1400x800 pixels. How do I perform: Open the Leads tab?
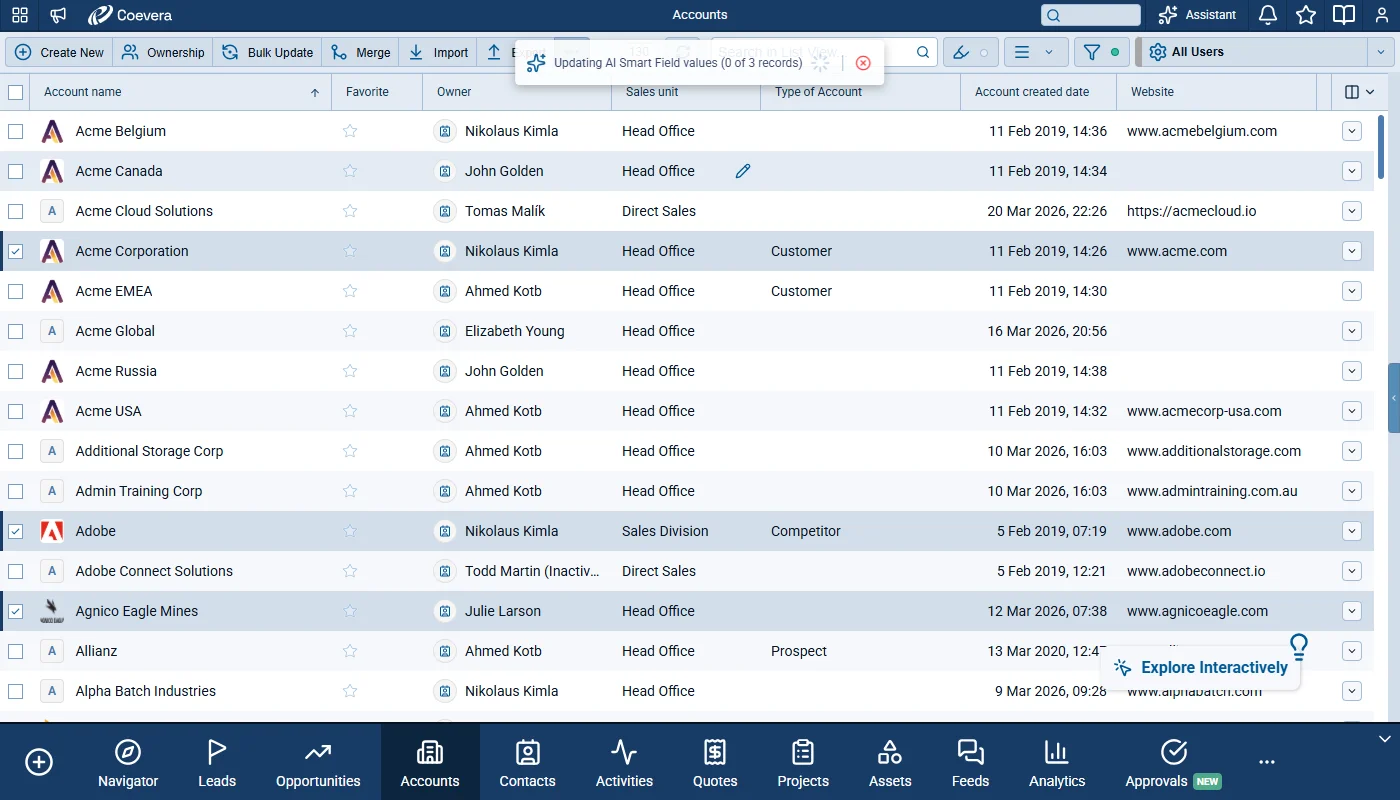(217, 762)
